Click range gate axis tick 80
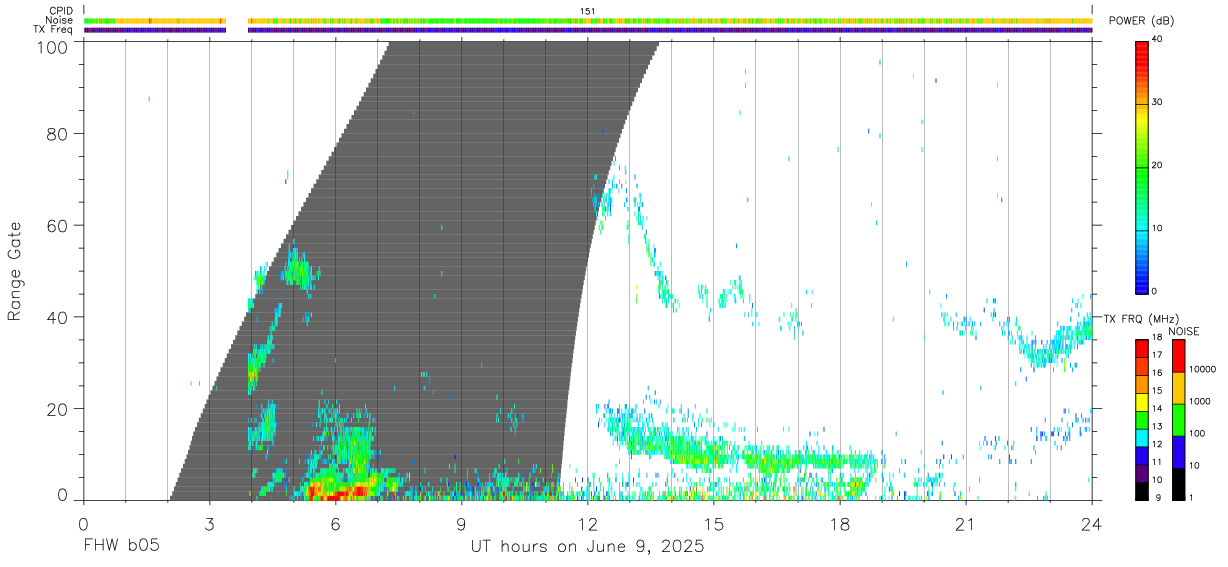The width and height of the screenshot is (1228, 567). 58,134
